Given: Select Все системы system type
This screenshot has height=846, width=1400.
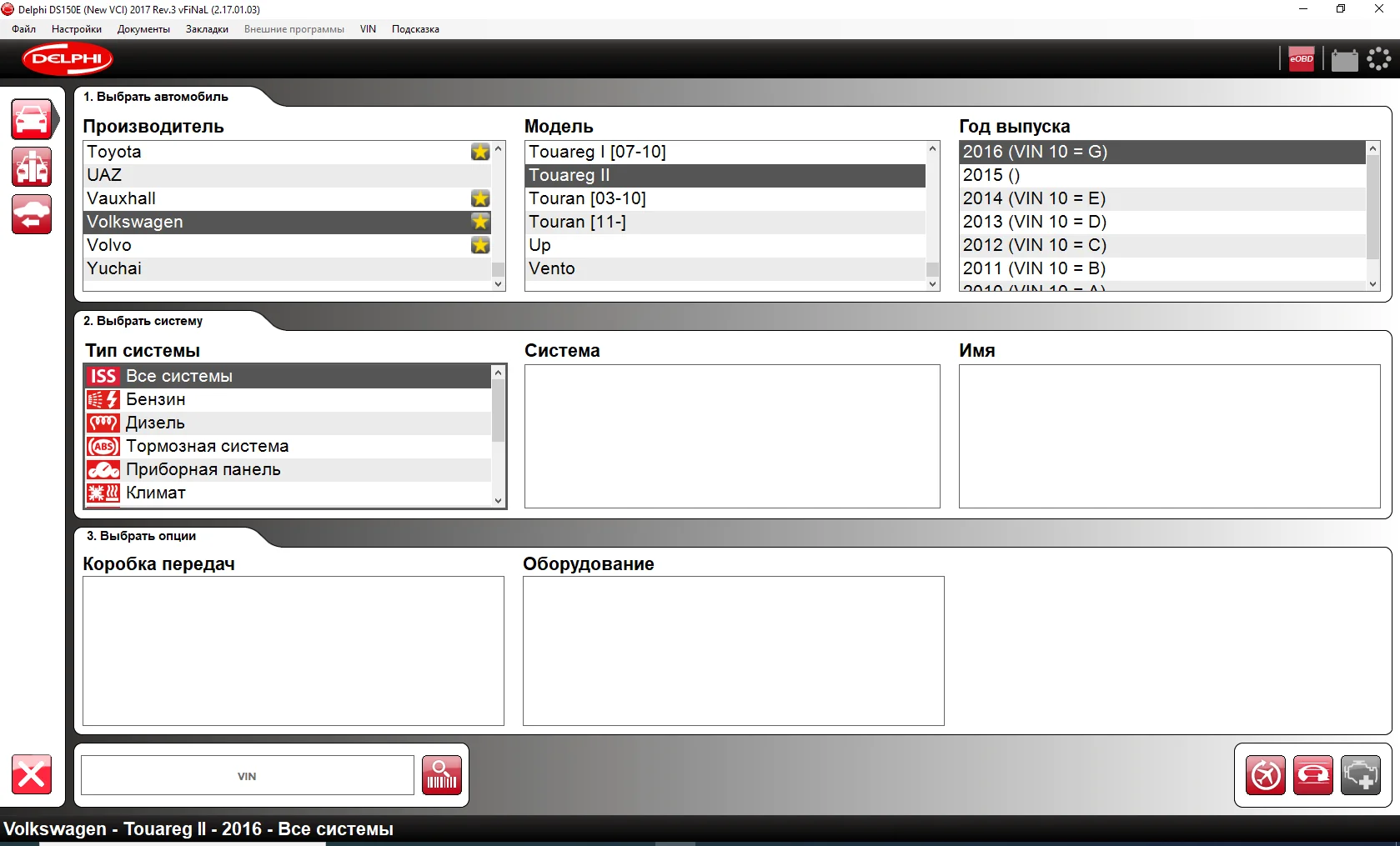Looking at the screenshot, I should click(x=288, y=376).
